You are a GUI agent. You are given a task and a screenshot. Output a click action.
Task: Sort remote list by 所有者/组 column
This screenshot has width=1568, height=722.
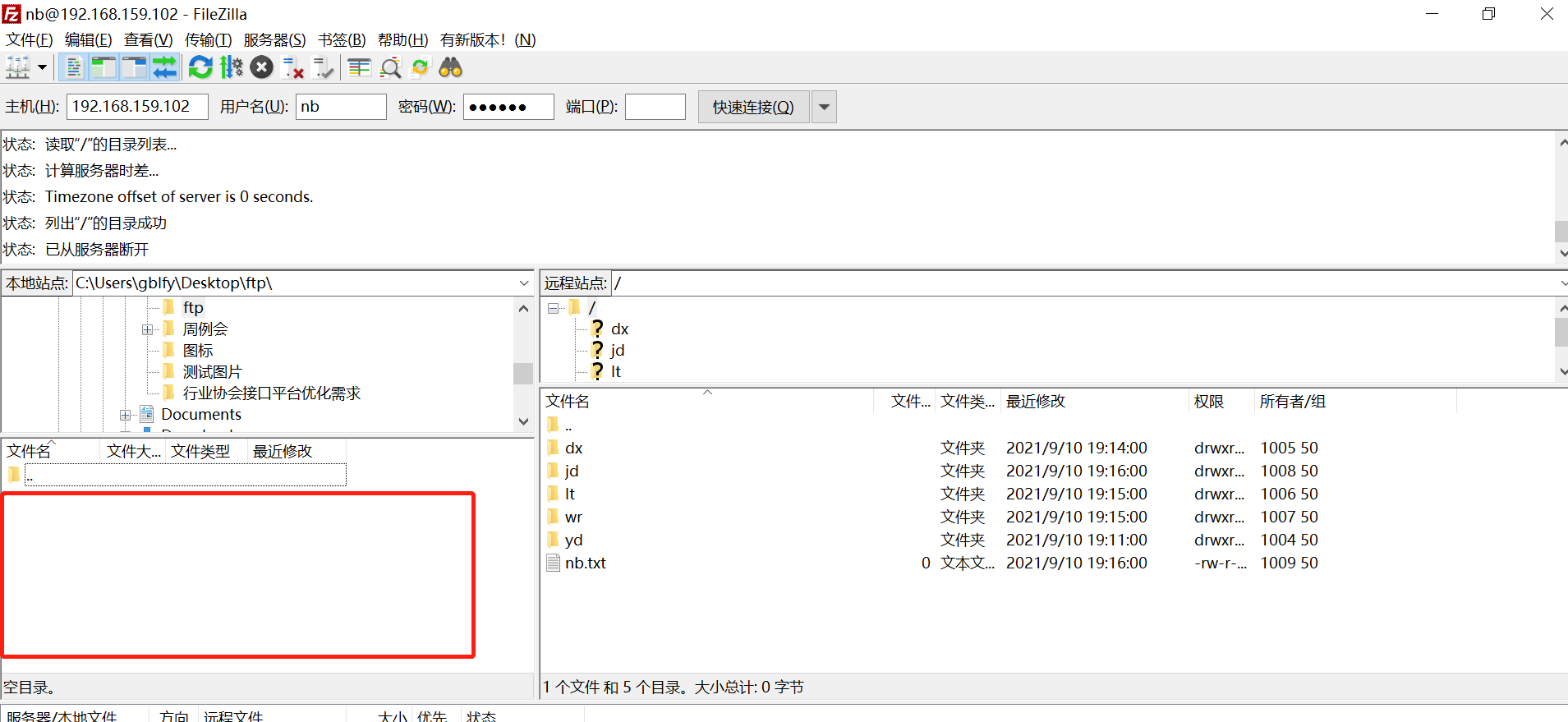pos(1355,402)
